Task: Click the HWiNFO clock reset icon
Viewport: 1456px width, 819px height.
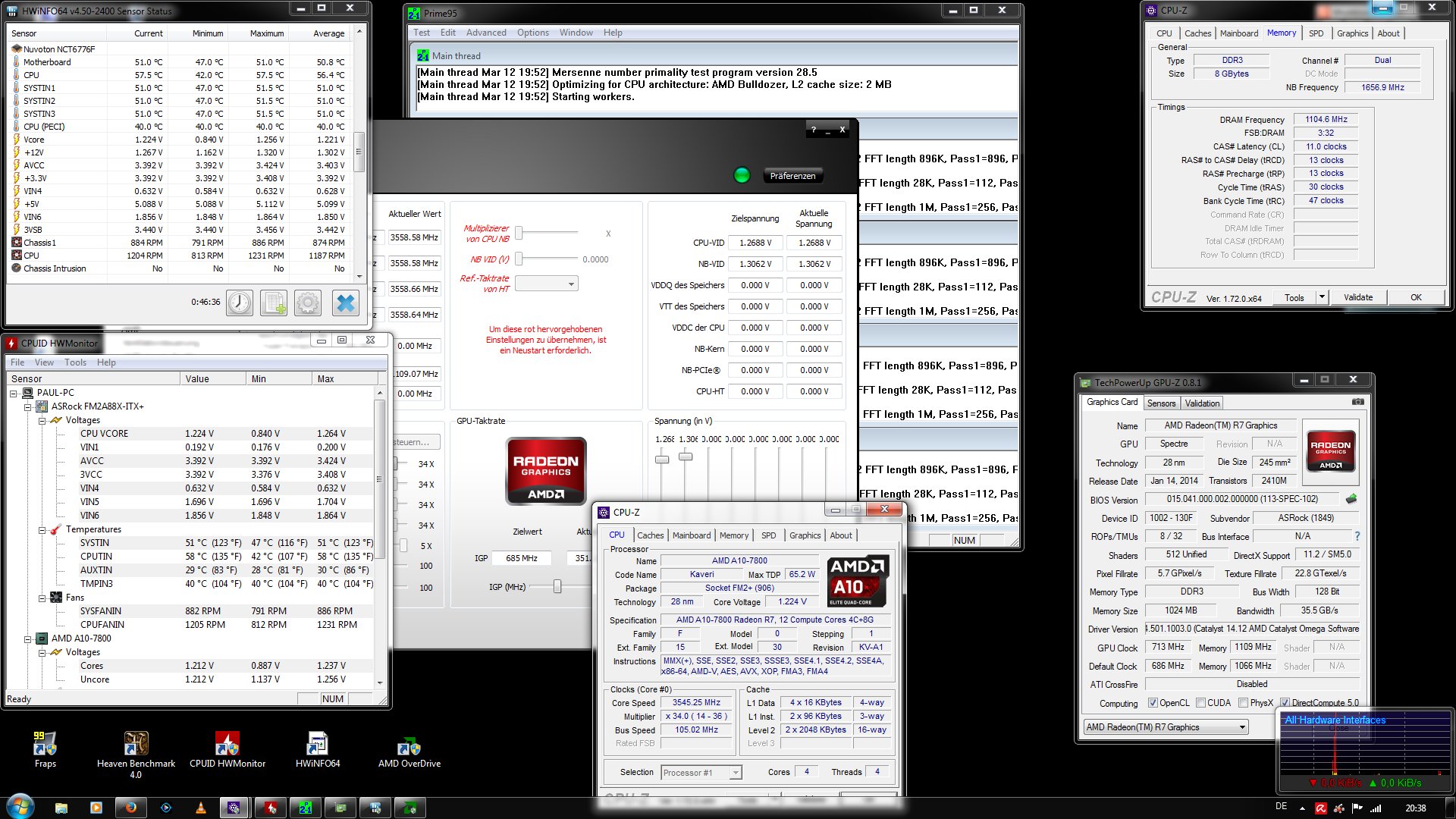Action: pyautogui.click(x=240, y=303)
